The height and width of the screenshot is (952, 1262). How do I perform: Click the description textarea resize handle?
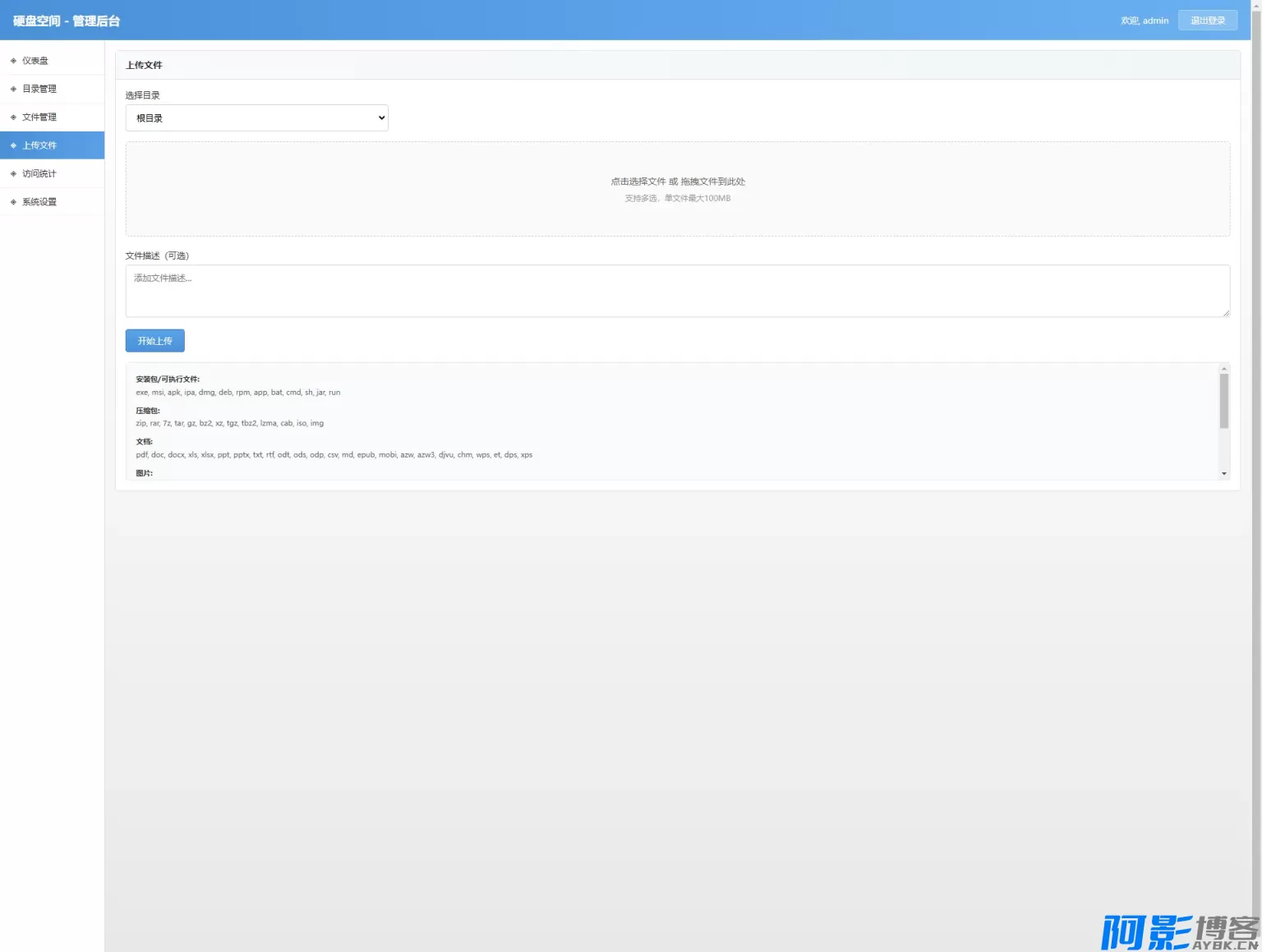tap(1226, 313)
